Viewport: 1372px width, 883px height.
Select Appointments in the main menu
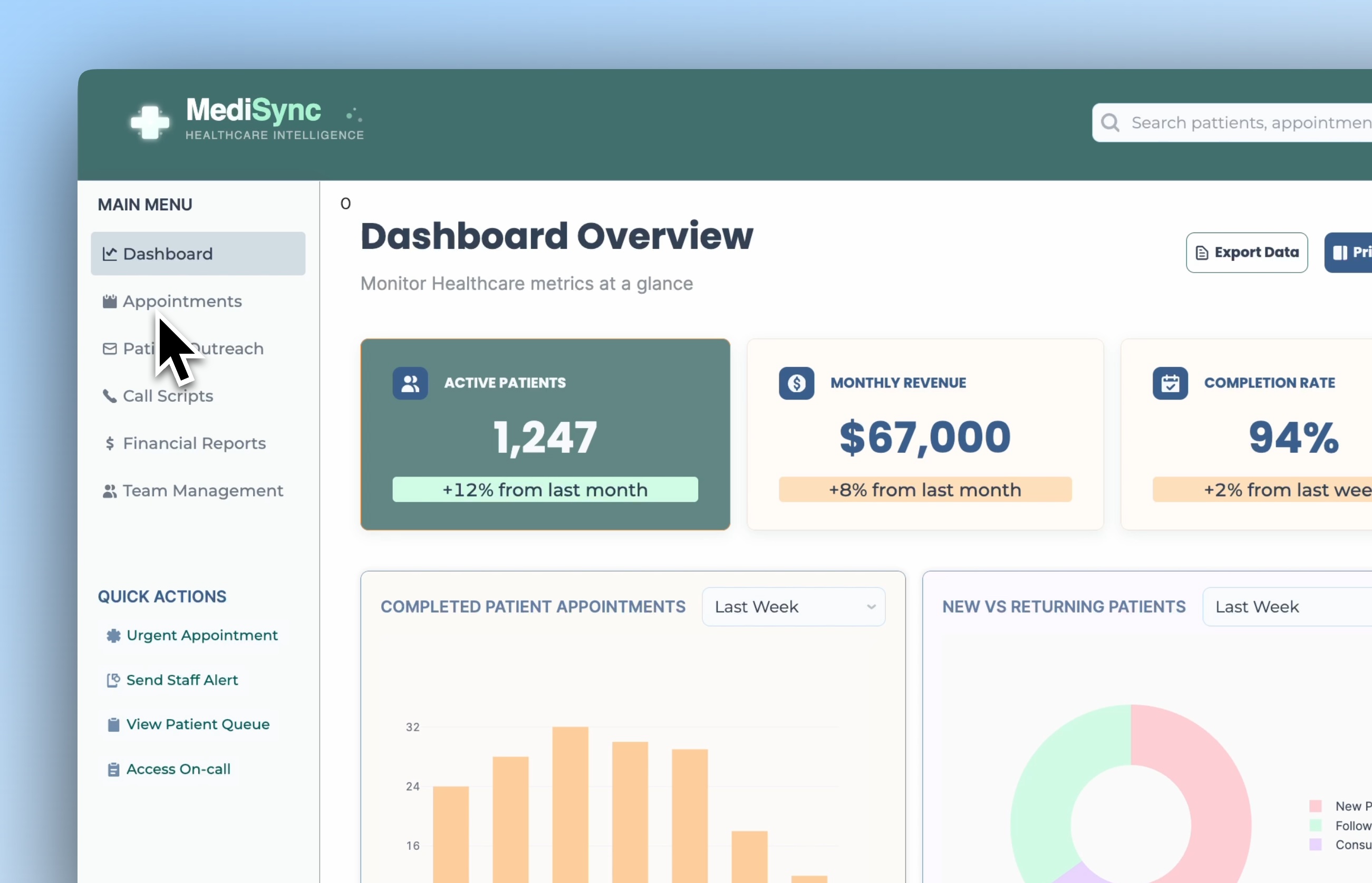coord(182,300)
